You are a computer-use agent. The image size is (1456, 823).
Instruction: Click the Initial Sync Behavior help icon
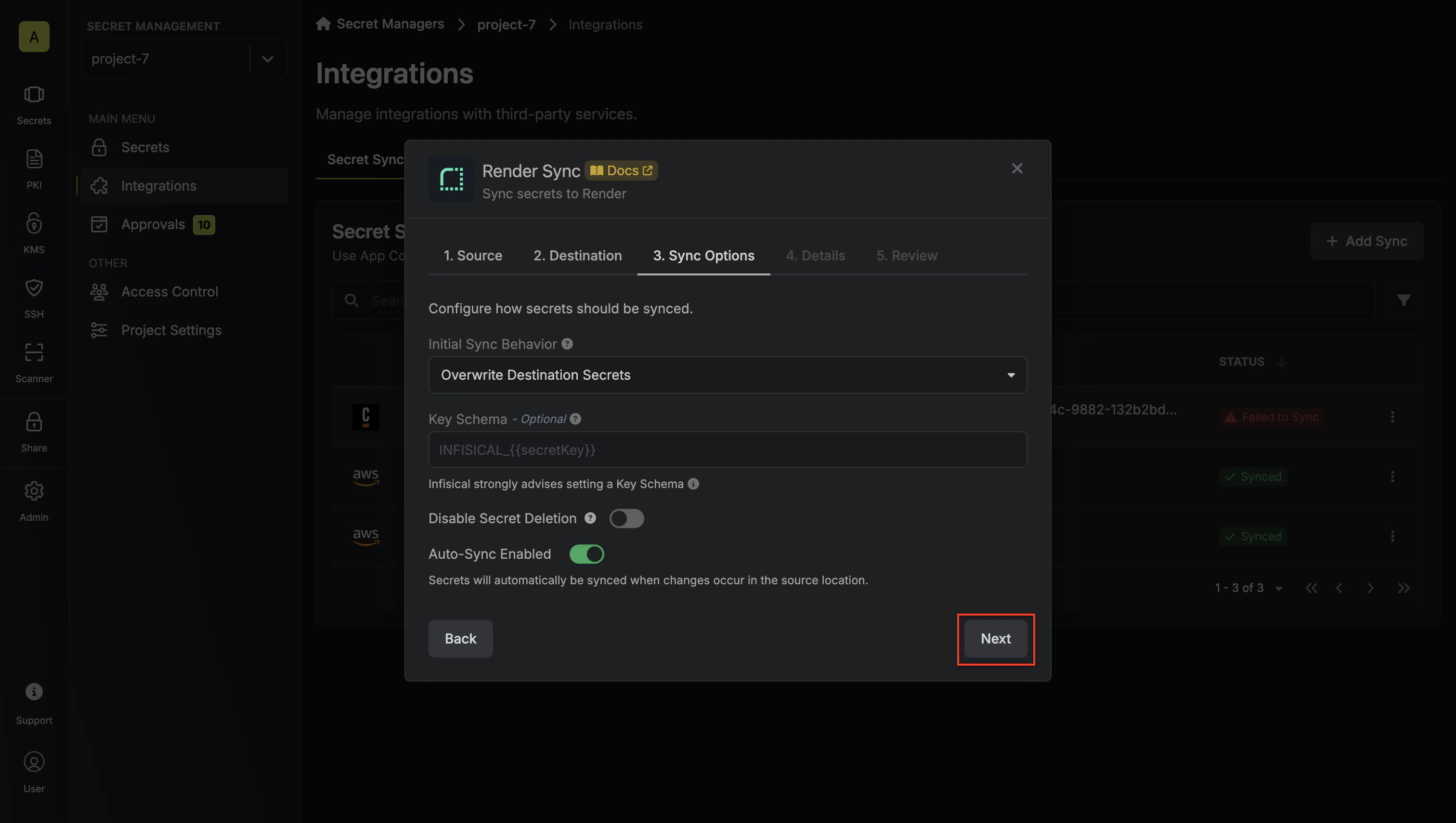tap(567, 344)
